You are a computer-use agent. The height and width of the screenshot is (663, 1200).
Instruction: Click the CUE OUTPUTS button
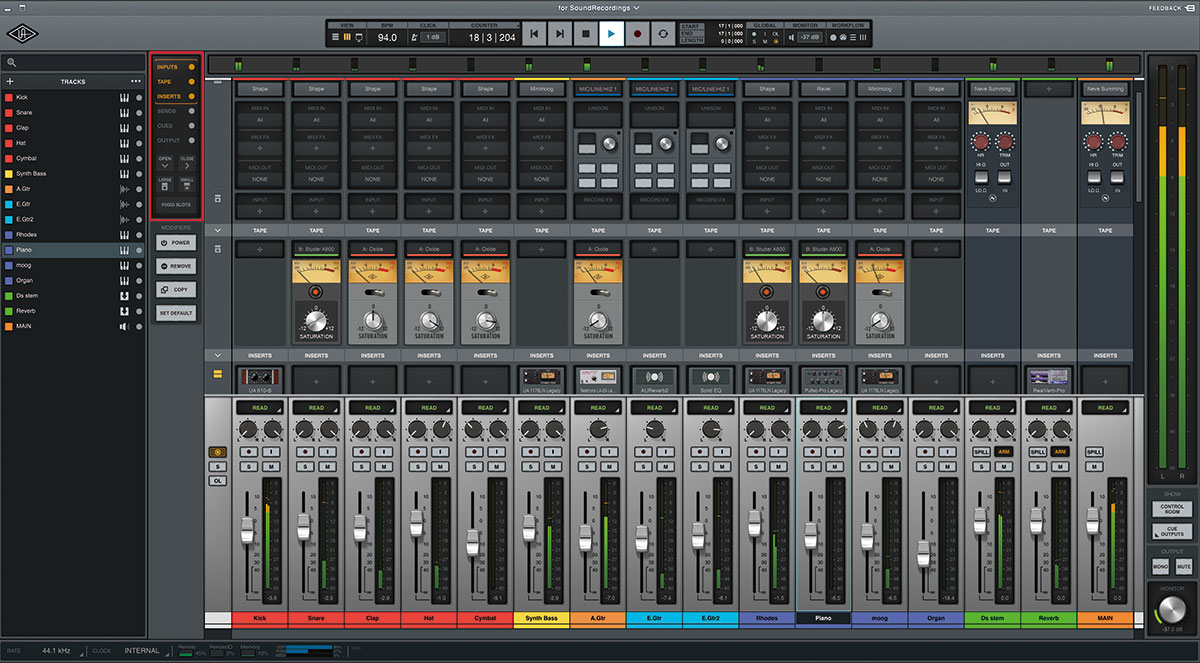(x=1172, y=532)
